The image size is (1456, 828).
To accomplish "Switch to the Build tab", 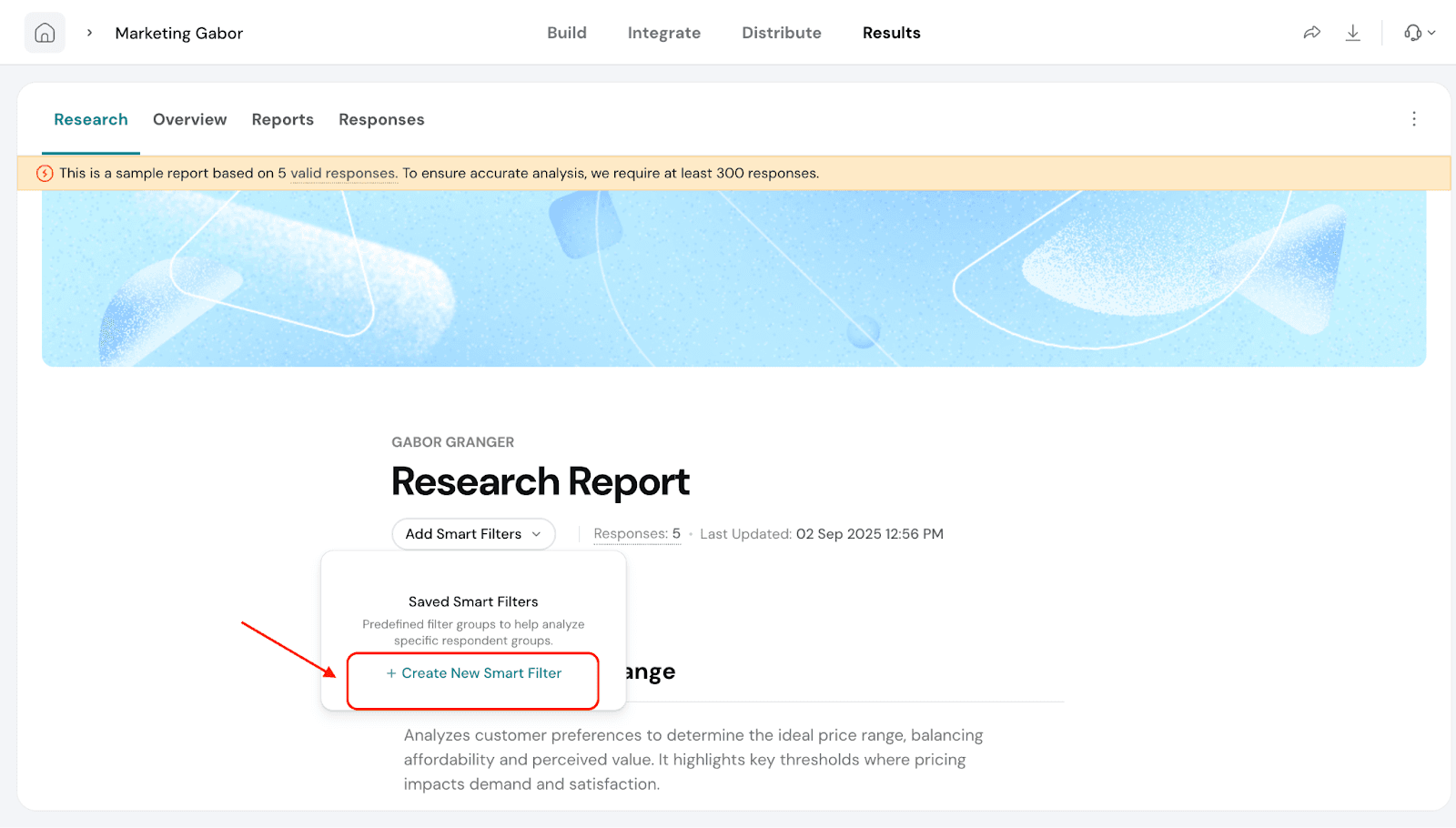I will point(566,33).
